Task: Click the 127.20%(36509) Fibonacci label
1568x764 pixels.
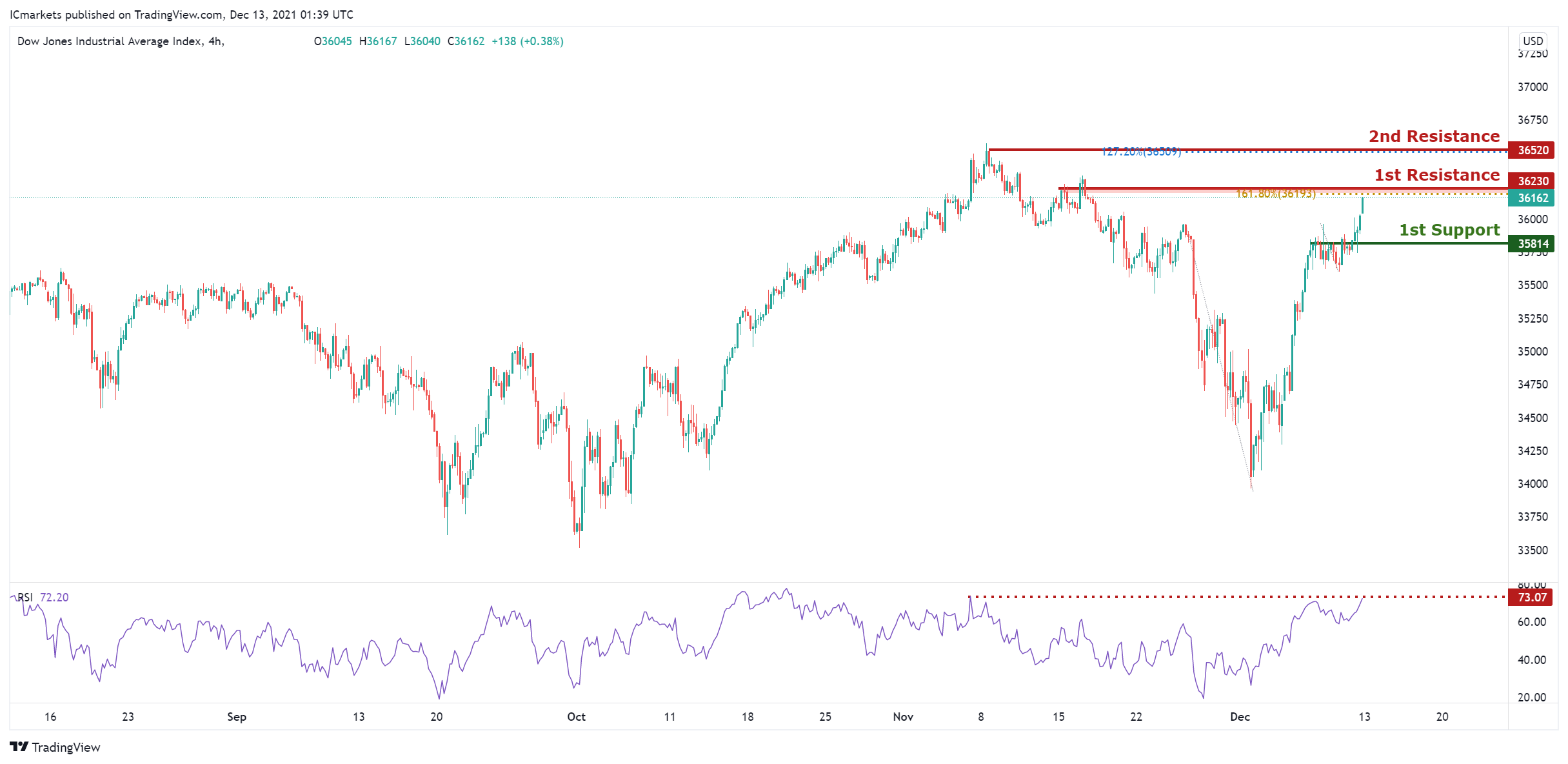Action: (1141, 152)
